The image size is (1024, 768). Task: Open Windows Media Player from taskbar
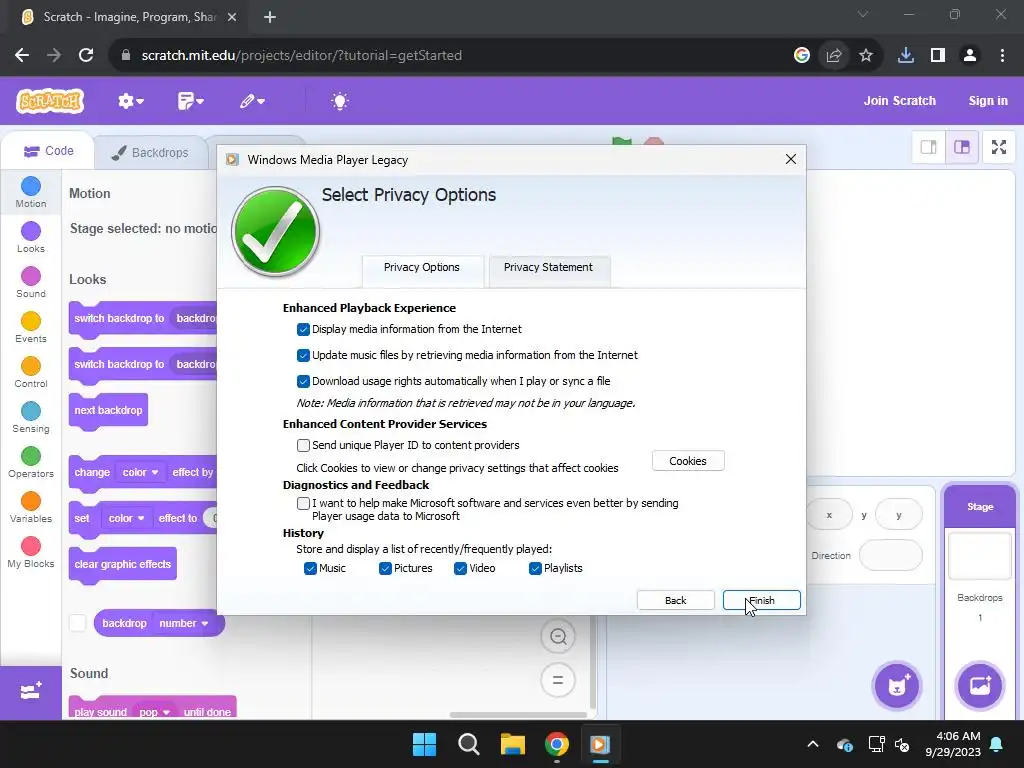point(600,744)
